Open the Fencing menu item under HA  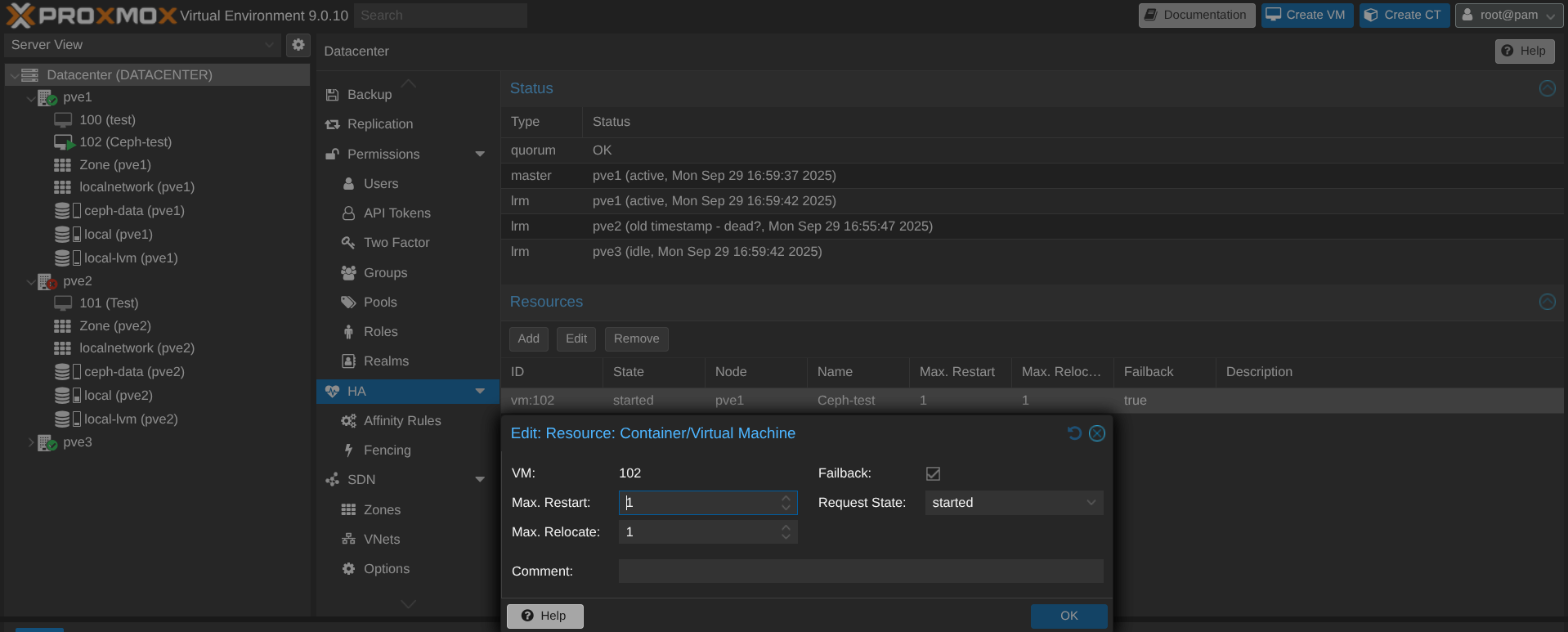click(x=387, y=450)
